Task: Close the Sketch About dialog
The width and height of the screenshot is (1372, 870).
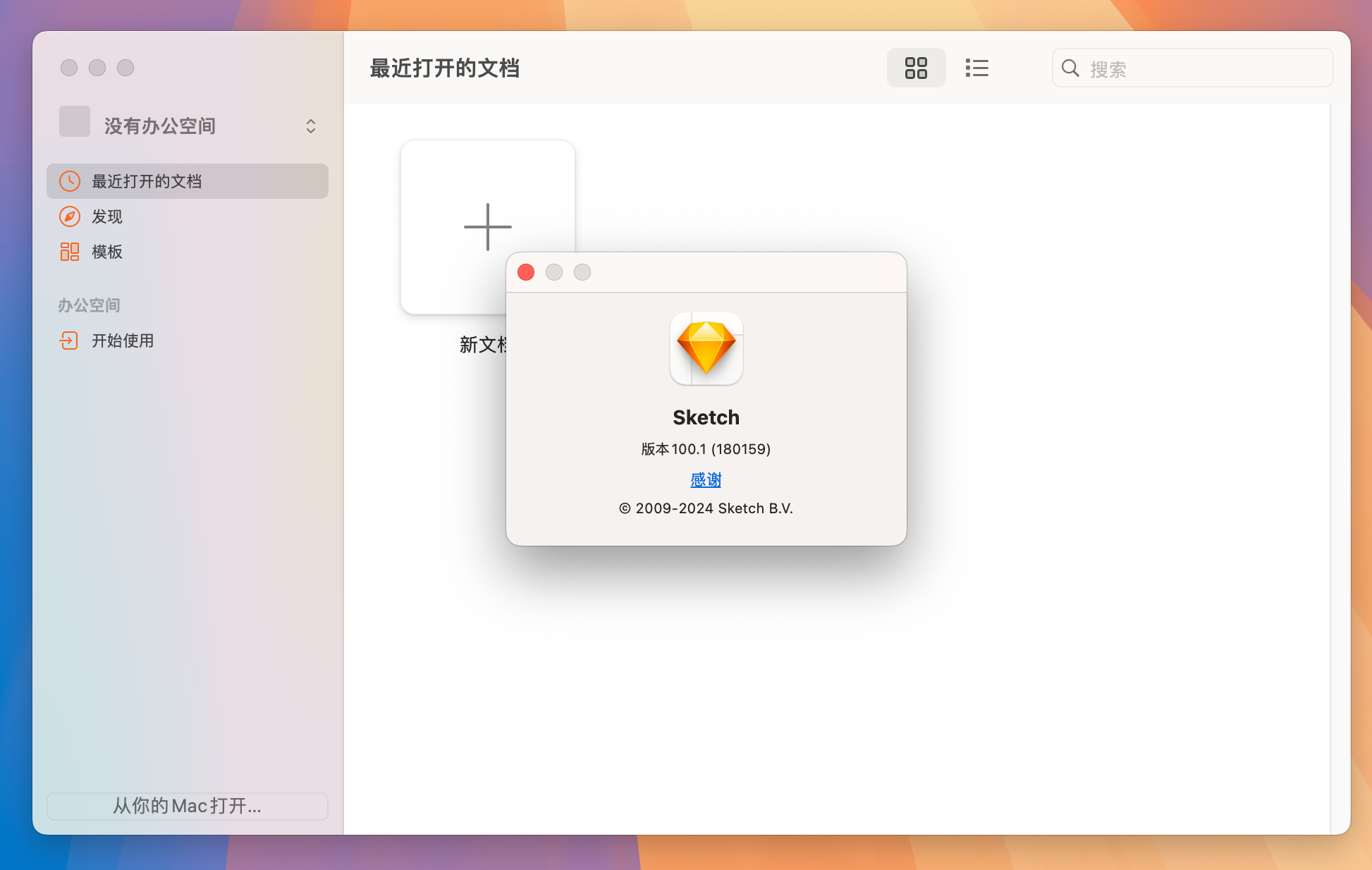Action: (526, 272)
